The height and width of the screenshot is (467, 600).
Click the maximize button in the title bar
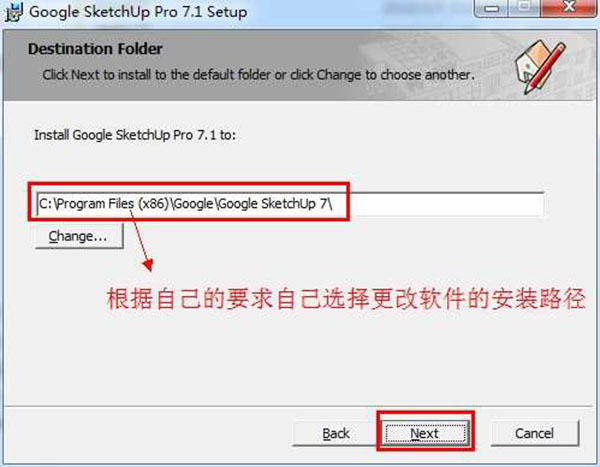pos(525,7)
